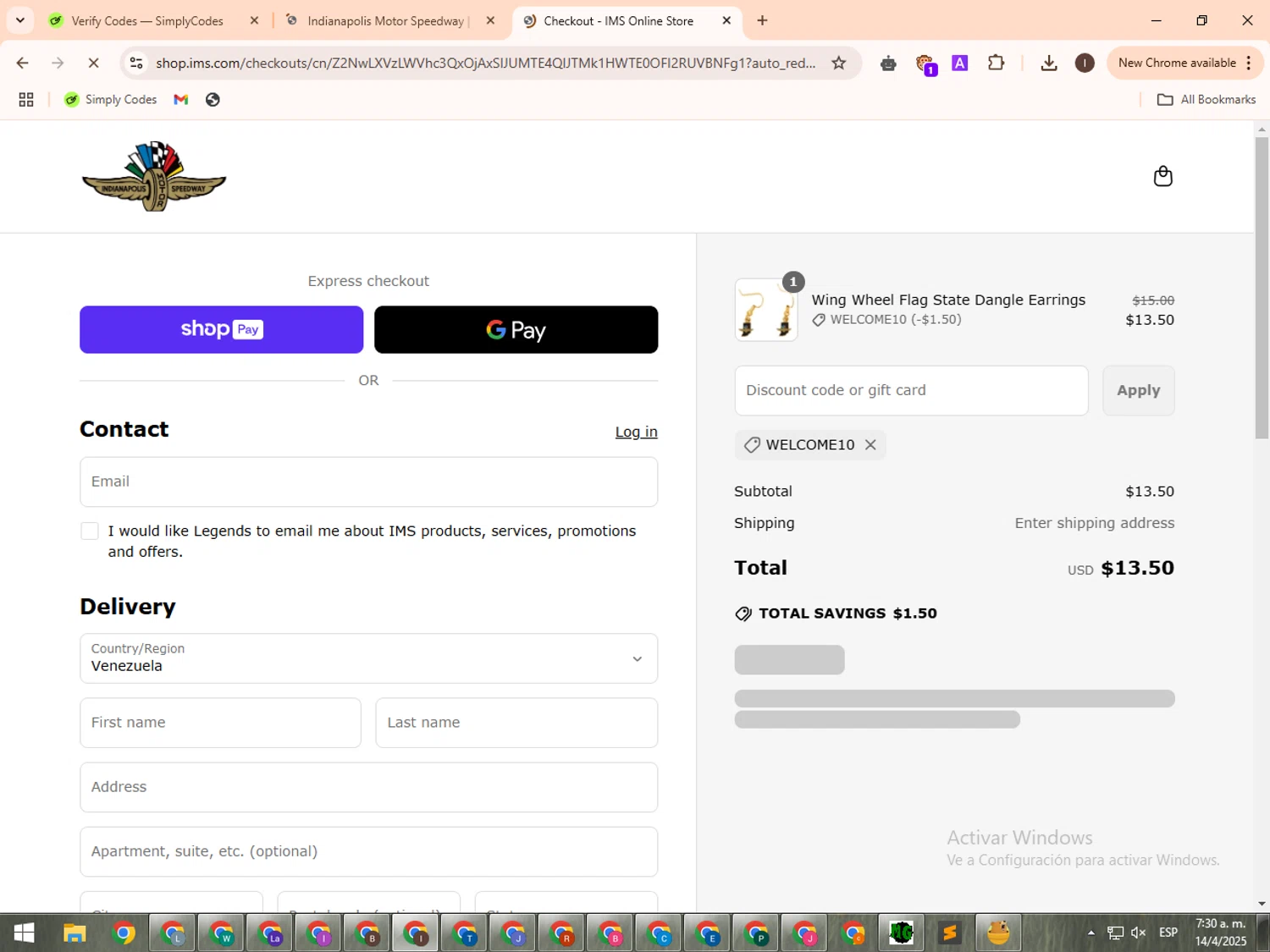Focus the Address field

[368, 787]
